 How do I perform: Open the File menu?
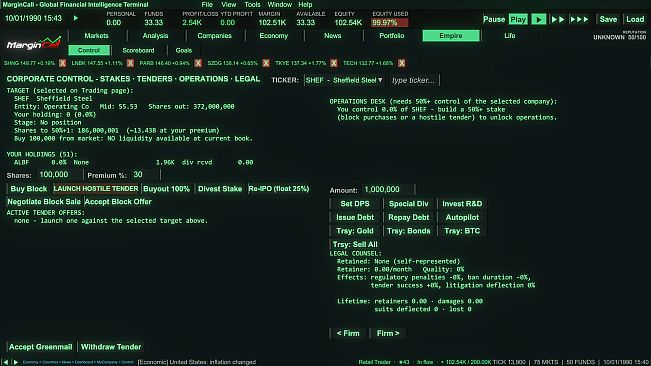click(x=207, y=5)
